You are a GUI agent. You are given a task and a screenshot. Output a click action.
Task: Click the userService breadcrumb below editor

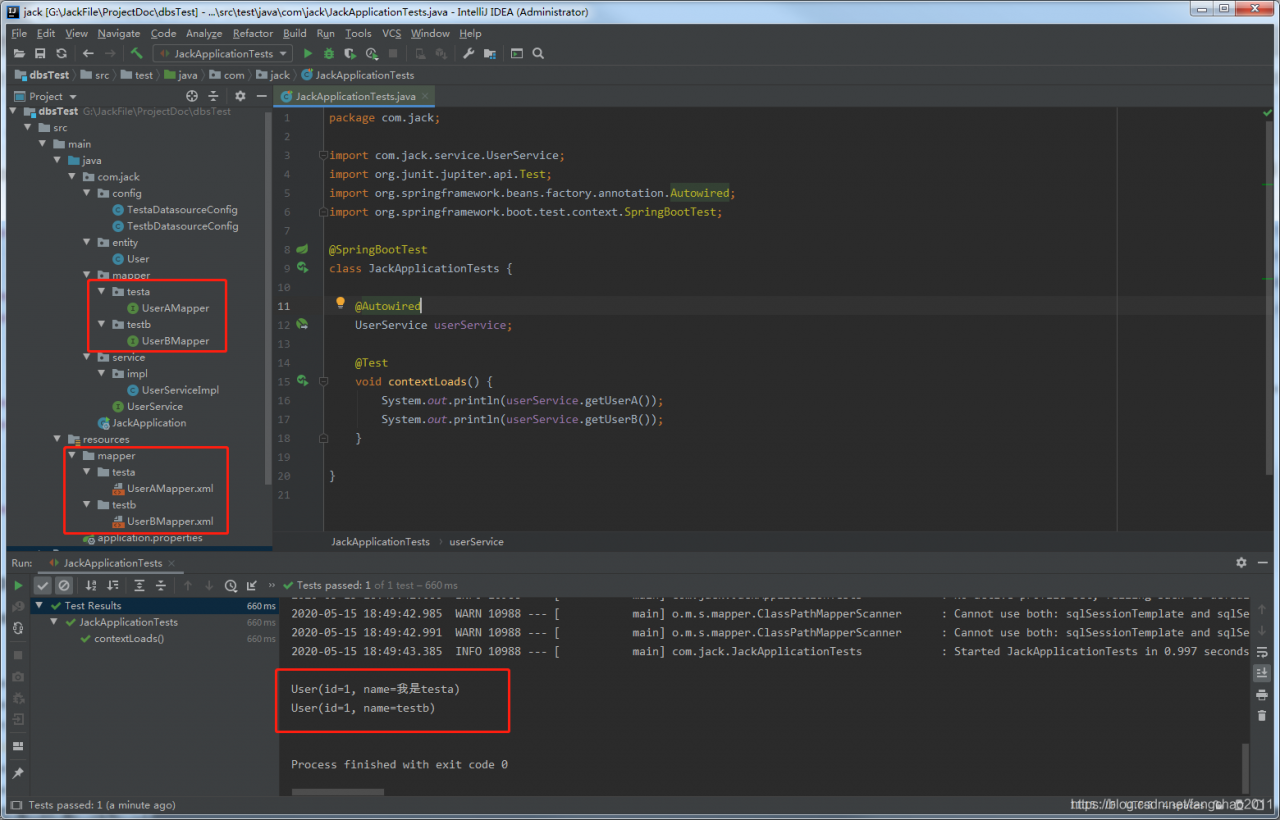click(x=477, y=541)
